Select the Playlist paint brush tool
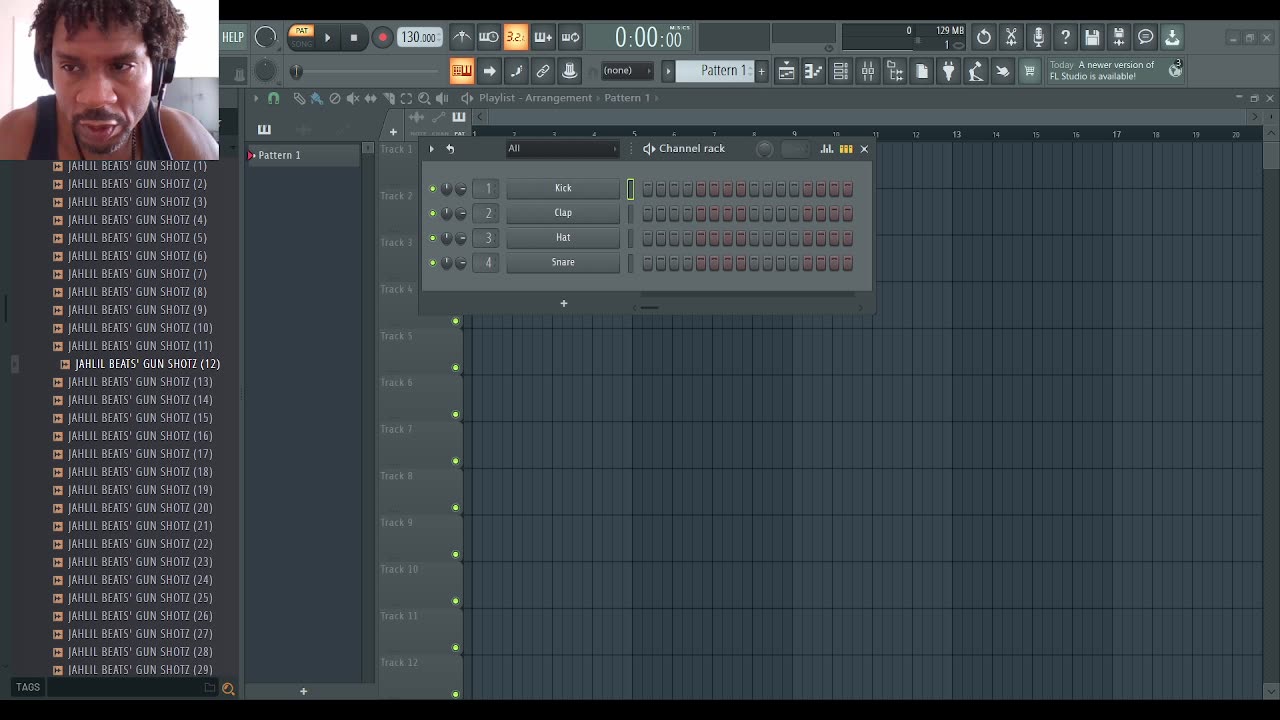This screenshot has height=720, width=1280. [317, 98]
